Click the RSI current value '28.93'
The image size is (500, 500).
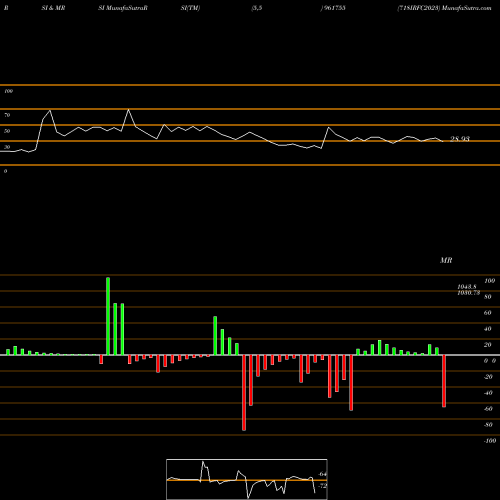[x=460, y=139]
